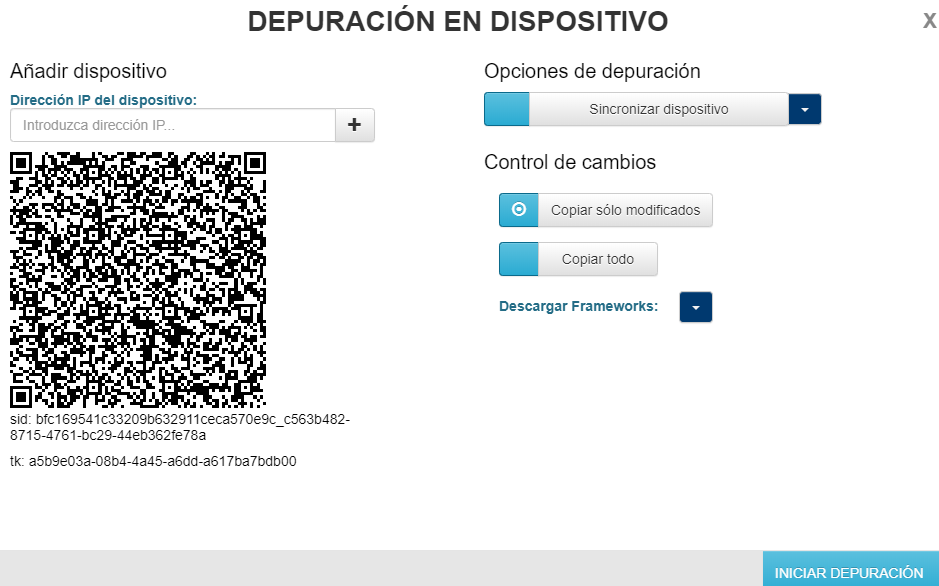Viewport: 939px width, 586px height.
Task: Click the Control de cambios heading
Action: (x=570, y=162)
